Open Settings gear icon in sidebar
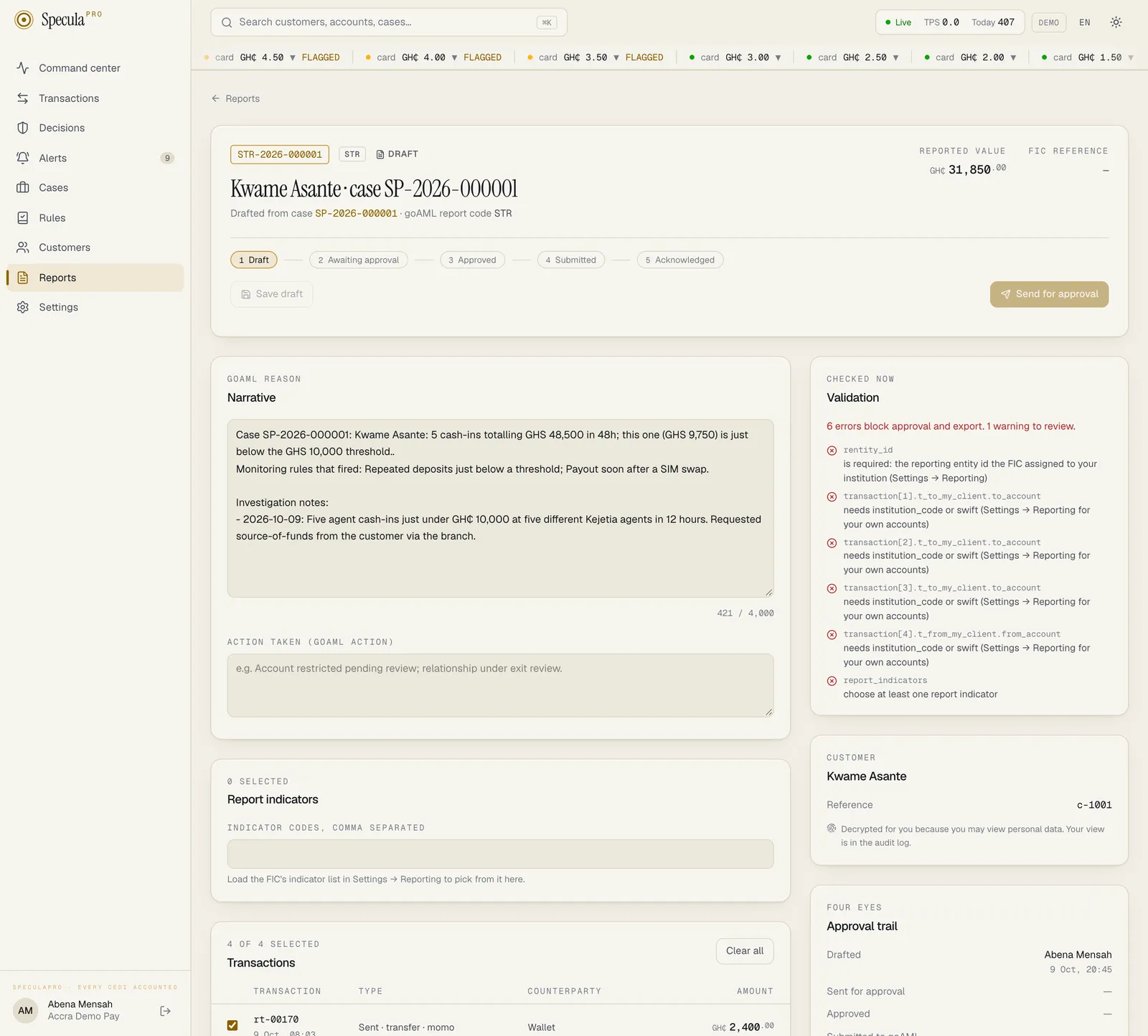The height and width of the screenshot is (1036, 1148). coord(23,307)
